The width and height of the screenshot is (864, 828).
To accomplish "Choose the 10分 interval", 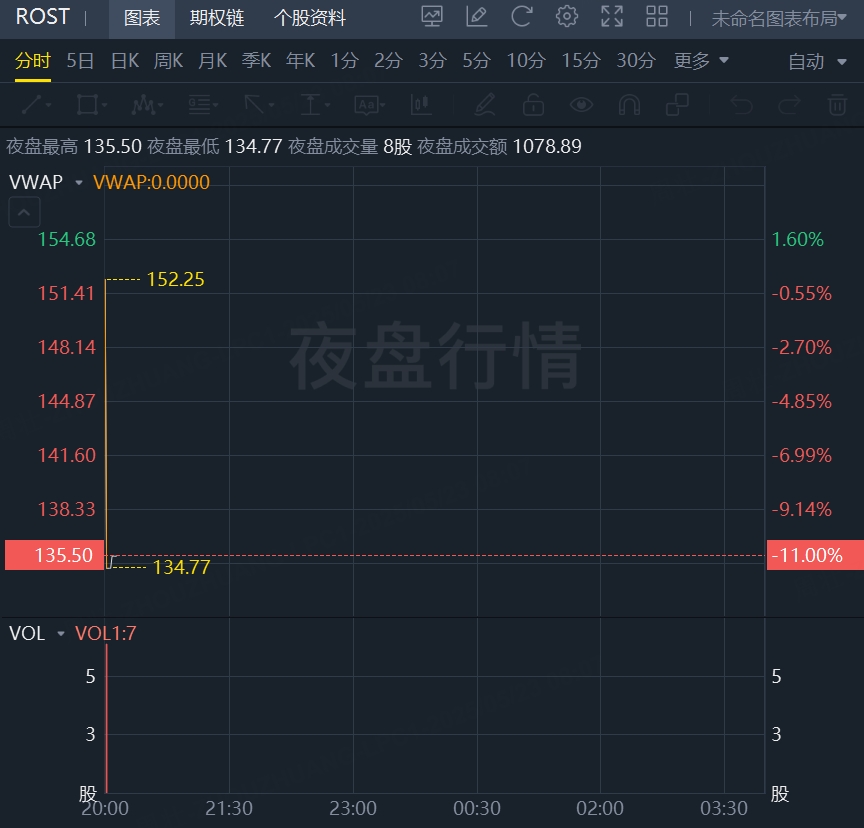I will (526, 60).
